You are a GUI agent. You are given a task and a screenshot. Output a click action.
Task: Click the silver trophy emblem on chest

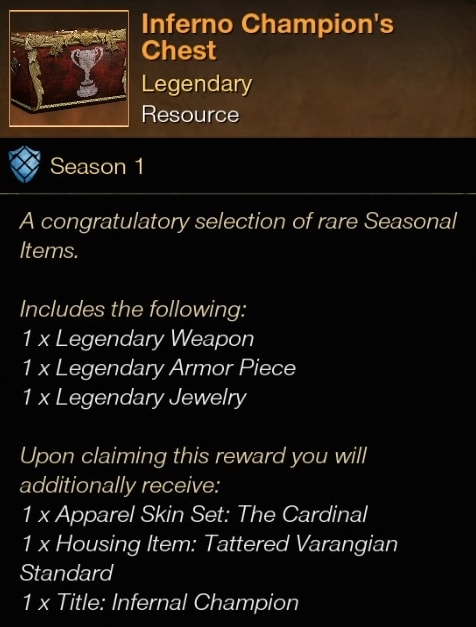coord(86,72)
